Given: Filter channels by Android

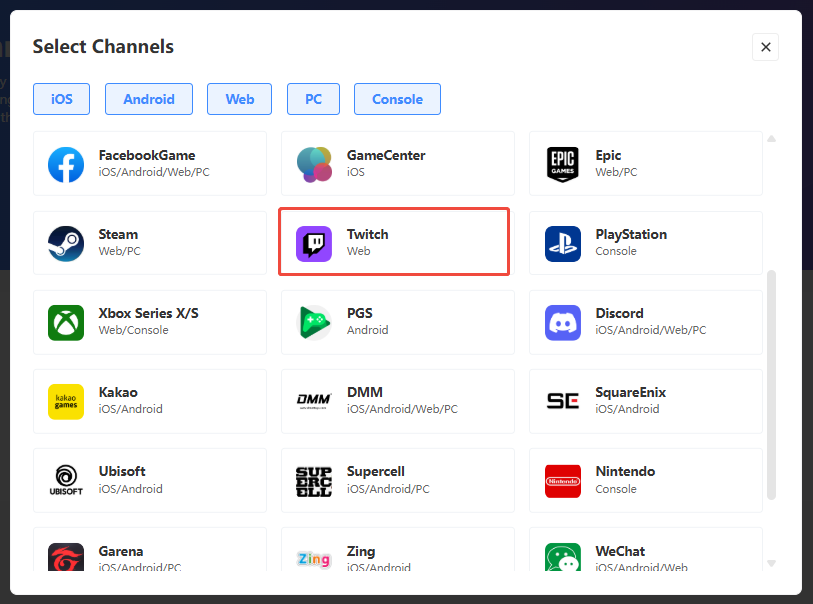Looking at the screenshot, I should pyautogui.click(x=149, y=99).
